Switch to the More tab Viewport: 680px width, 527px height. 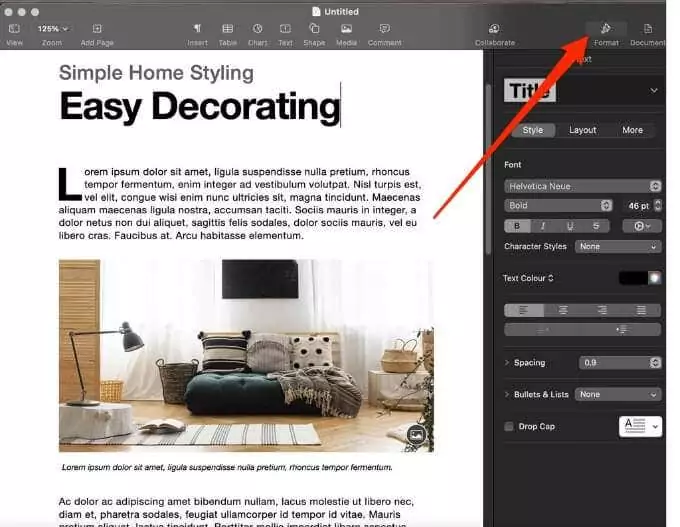point(632,130)
